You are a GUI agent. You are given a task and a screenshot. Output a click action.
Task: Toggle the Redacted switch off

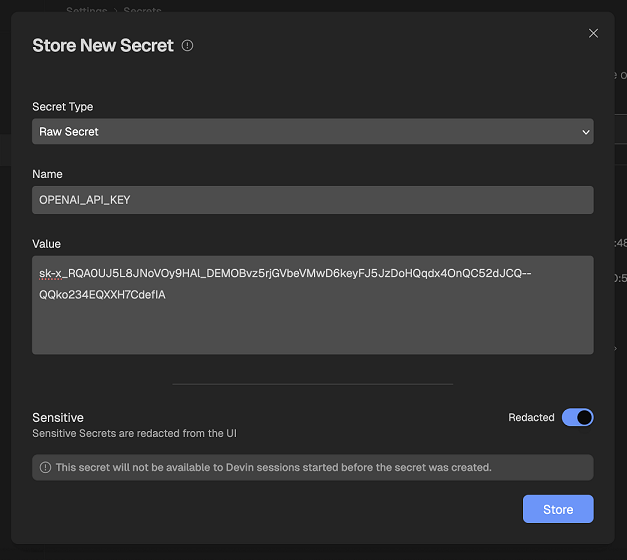click(x=577, y=417)
